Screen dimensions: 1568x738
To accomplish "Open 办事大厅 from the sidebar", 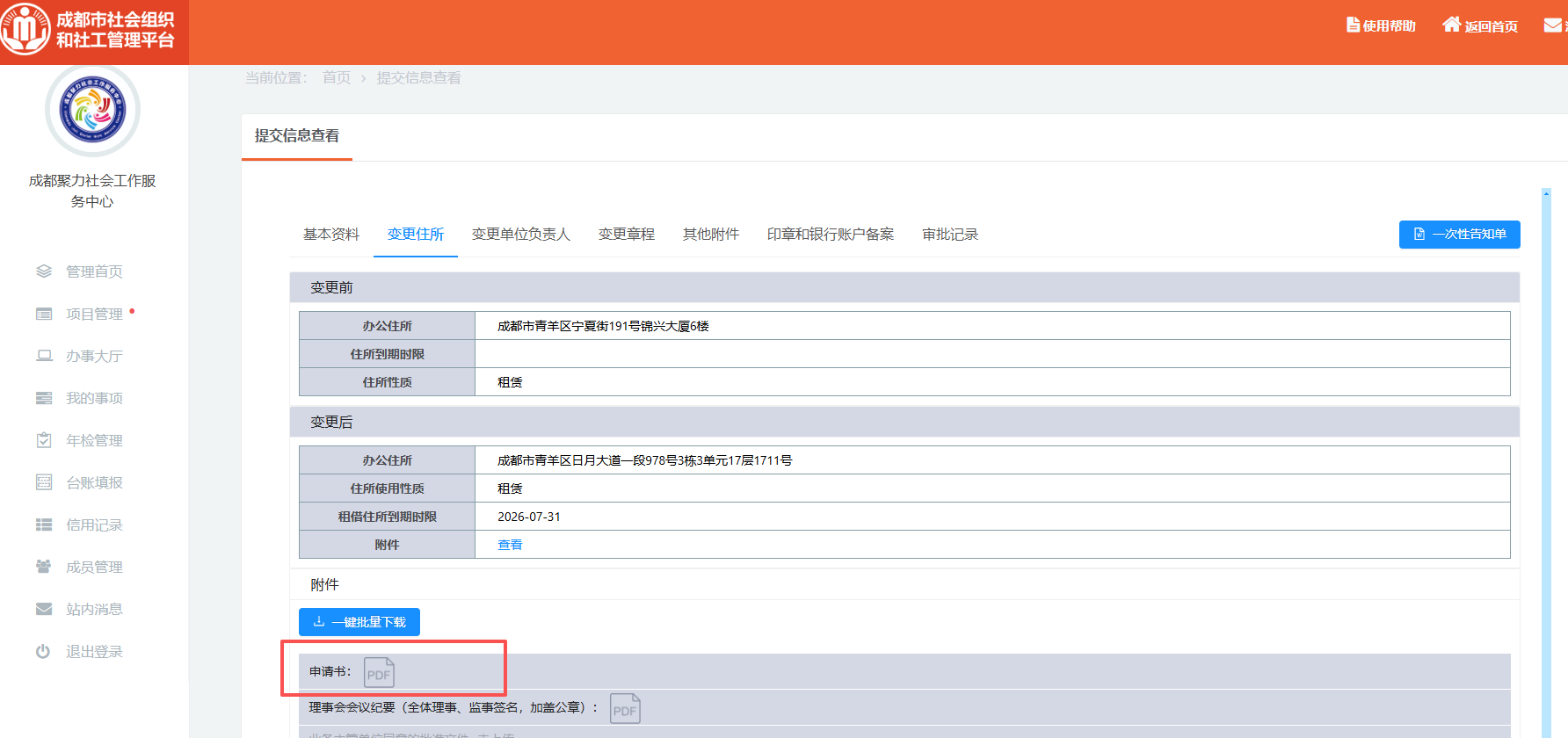I will coord(94,356).
